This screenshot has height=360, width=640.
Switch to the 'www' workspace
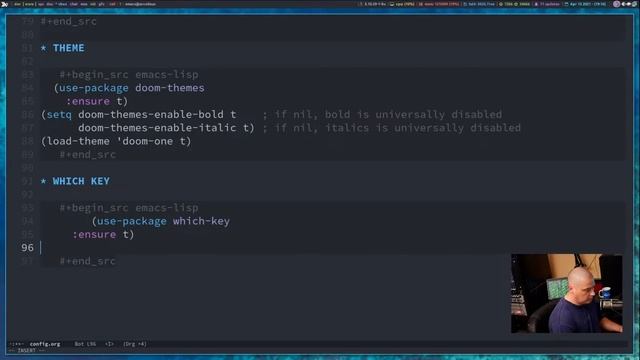click(29, 4)
